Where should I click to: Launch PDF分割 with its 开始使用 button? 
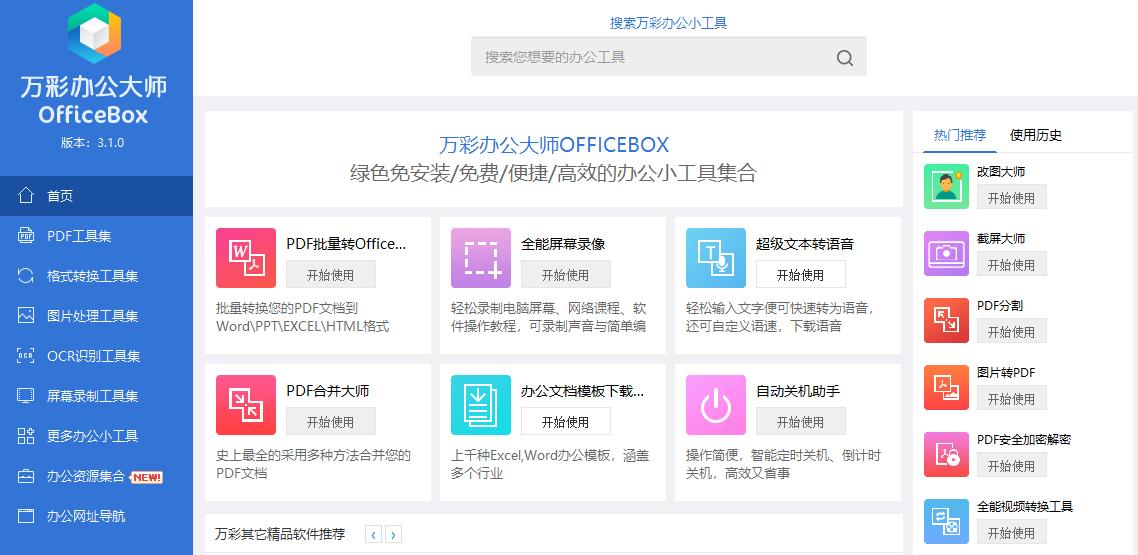point(1012,332)
